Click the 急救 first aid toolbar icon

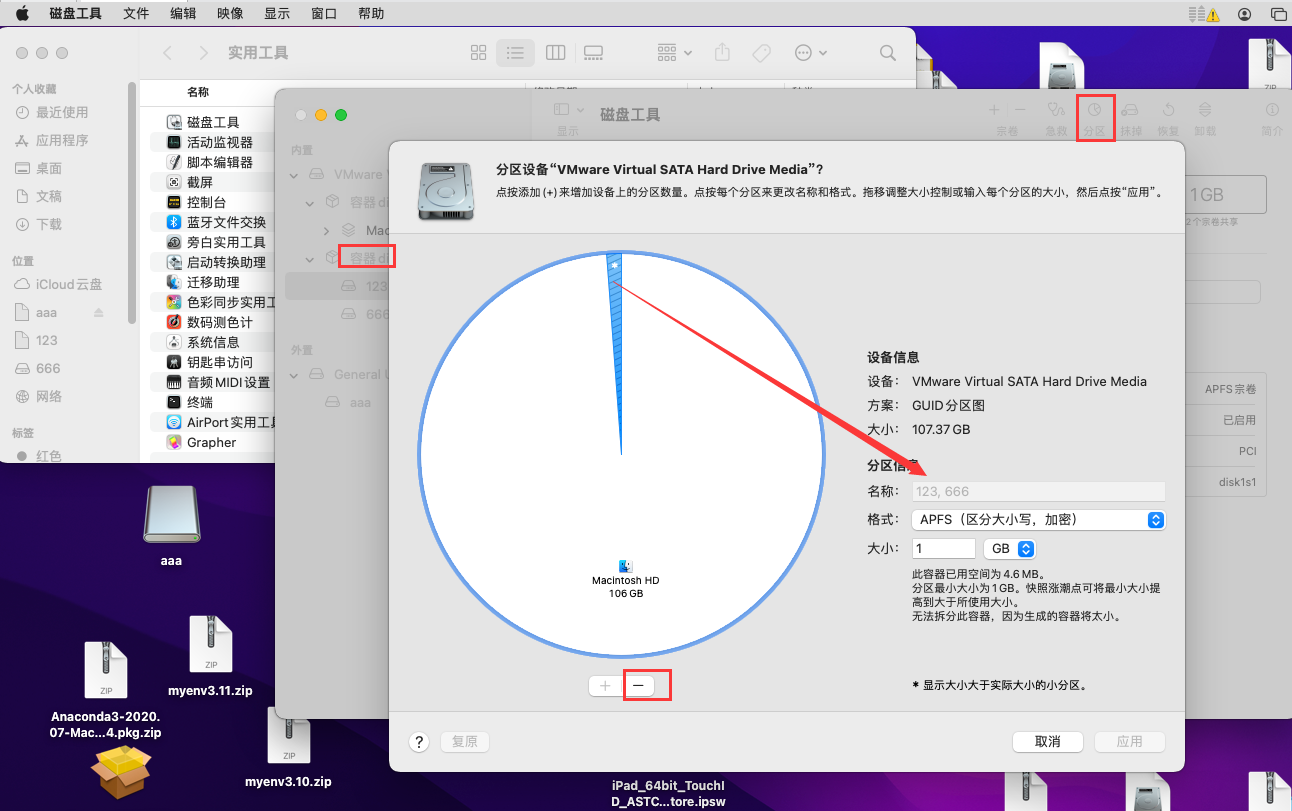click(x=1057, y=117)
